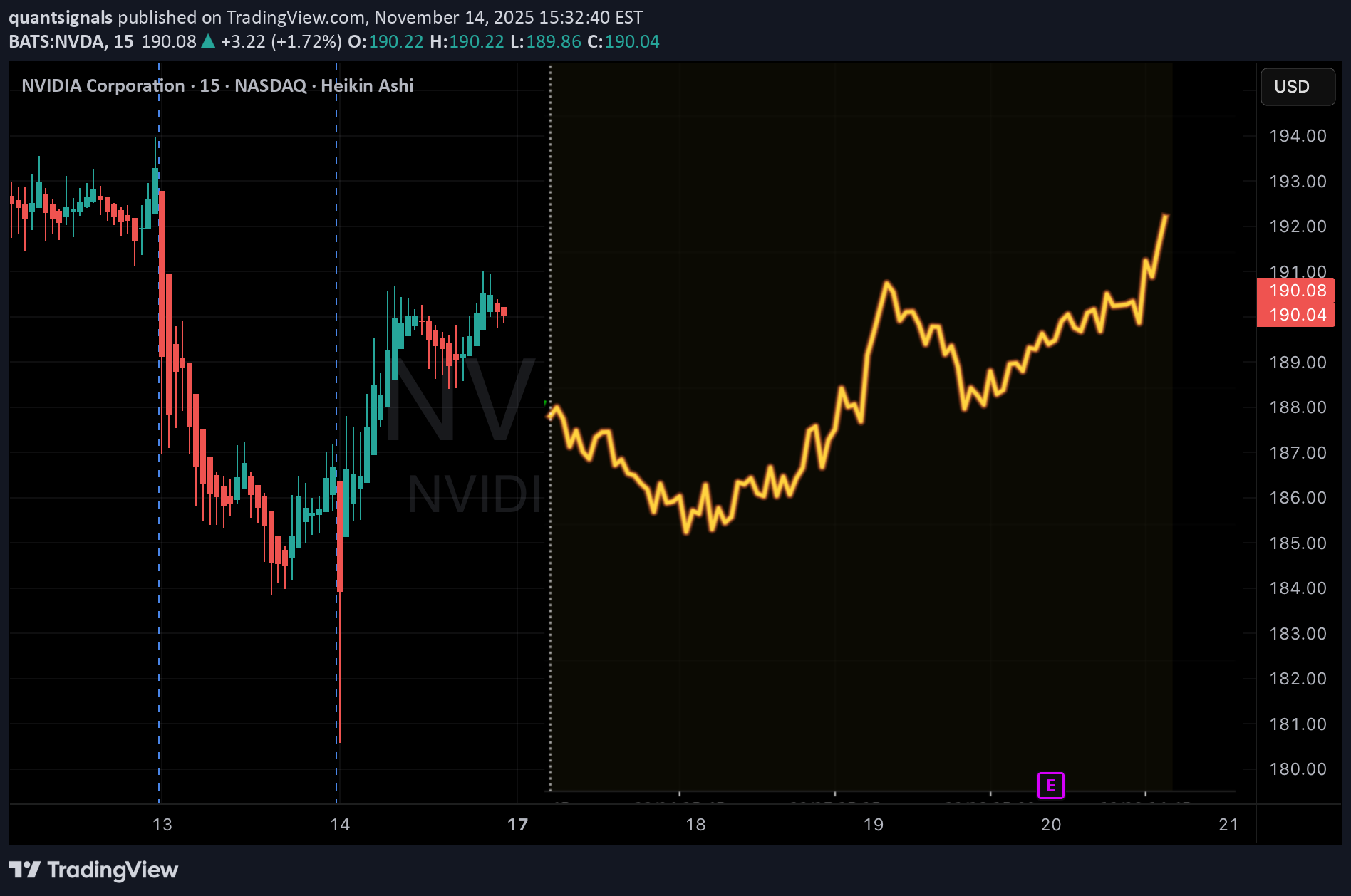This screenshot has height=896, width=1351.
Task: Click the TradingView logo
Action: 93,870
